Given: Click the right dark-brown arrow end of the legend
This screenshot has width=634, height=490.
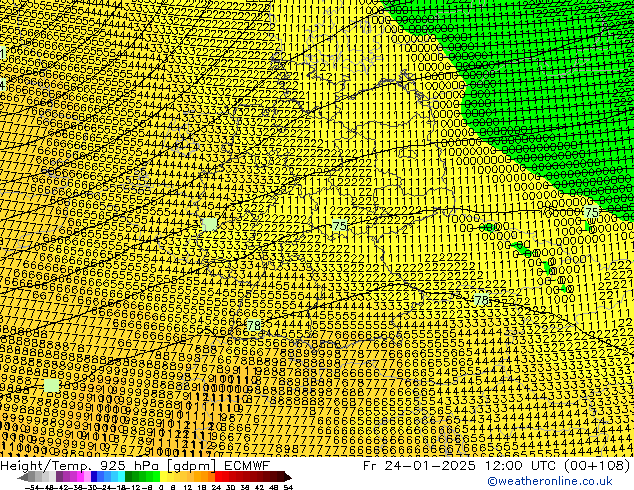Looking at the screenshot, I should pos(288,477).
